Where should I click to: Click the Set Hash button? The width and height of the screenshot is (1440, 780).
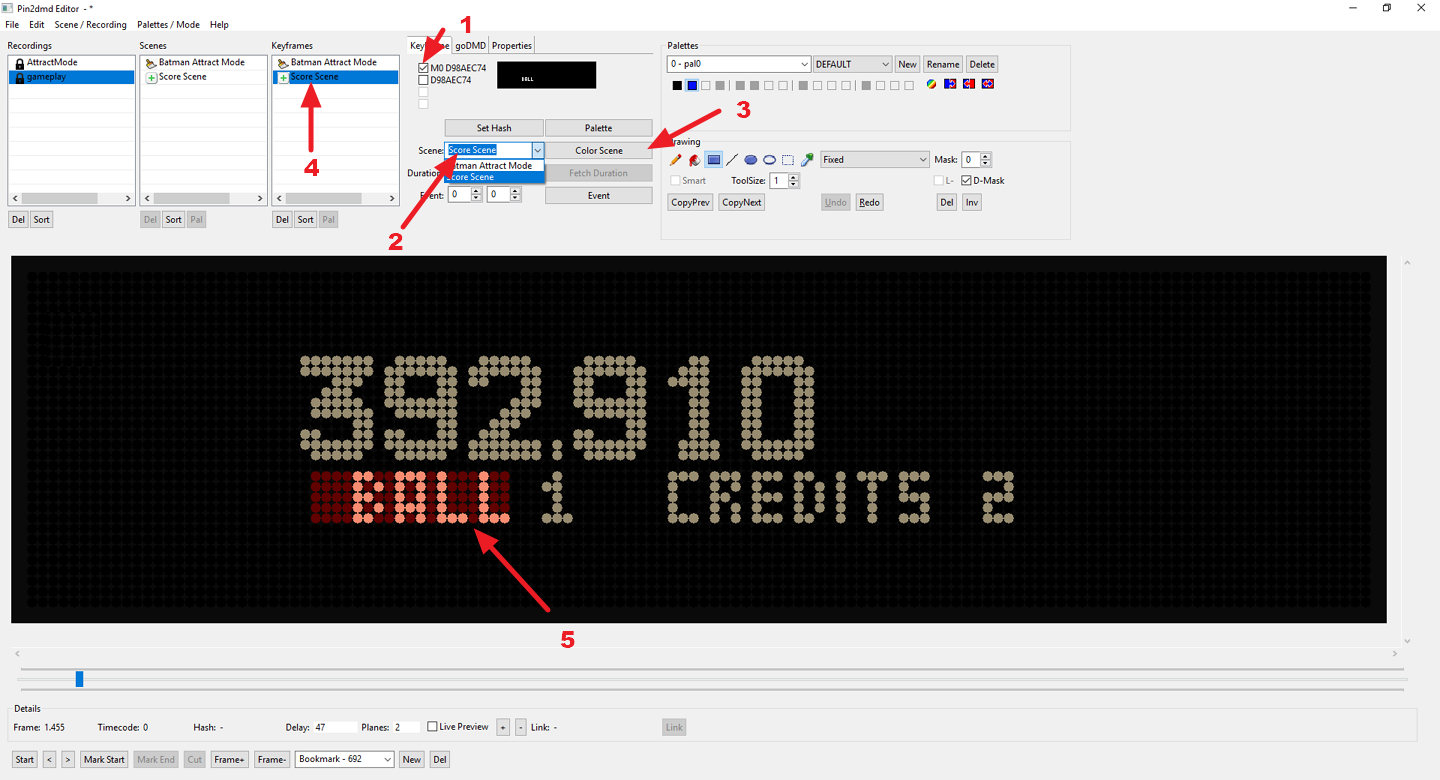[x=494, y=128]
